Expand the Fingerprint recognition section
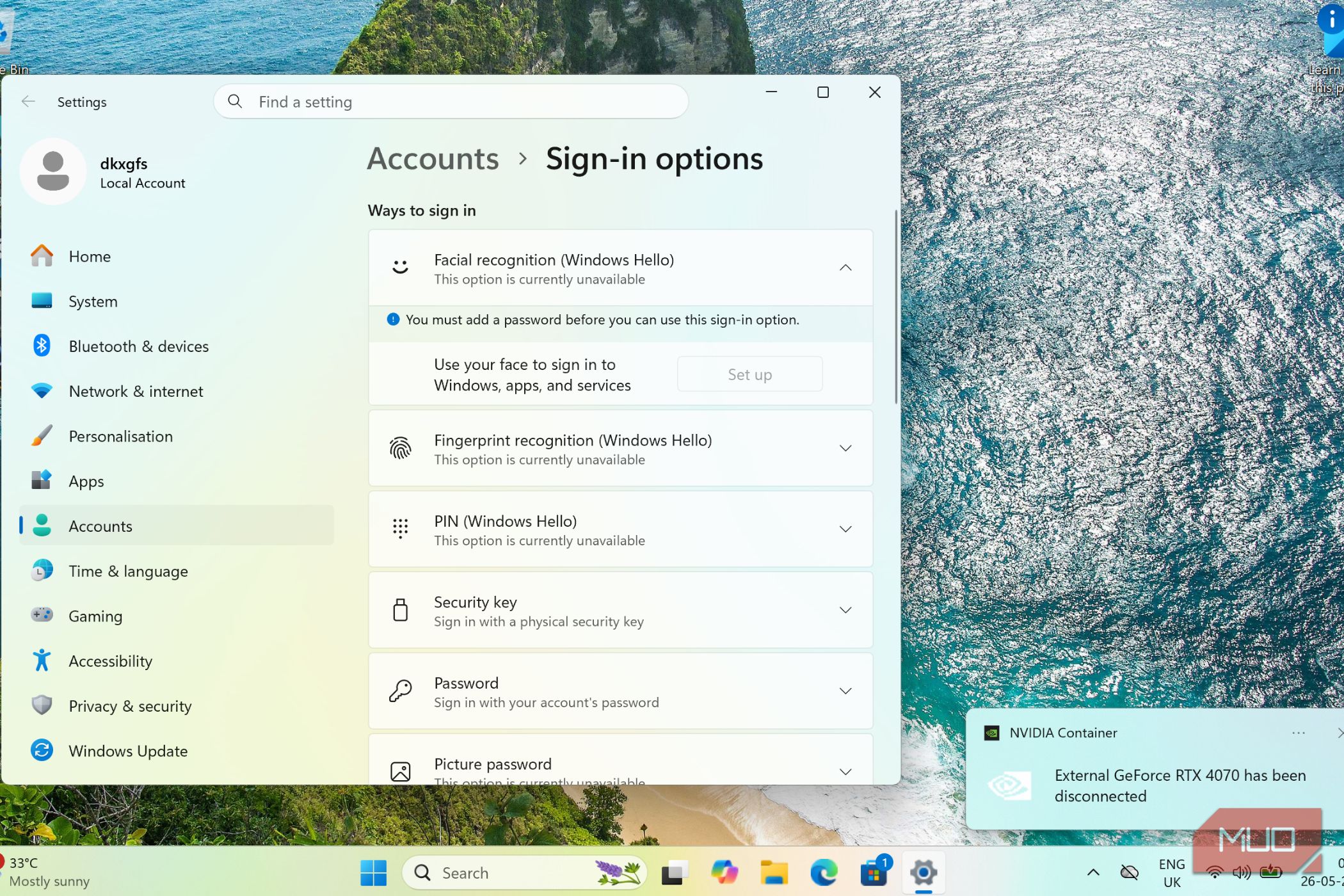 (x=845, y=449)
